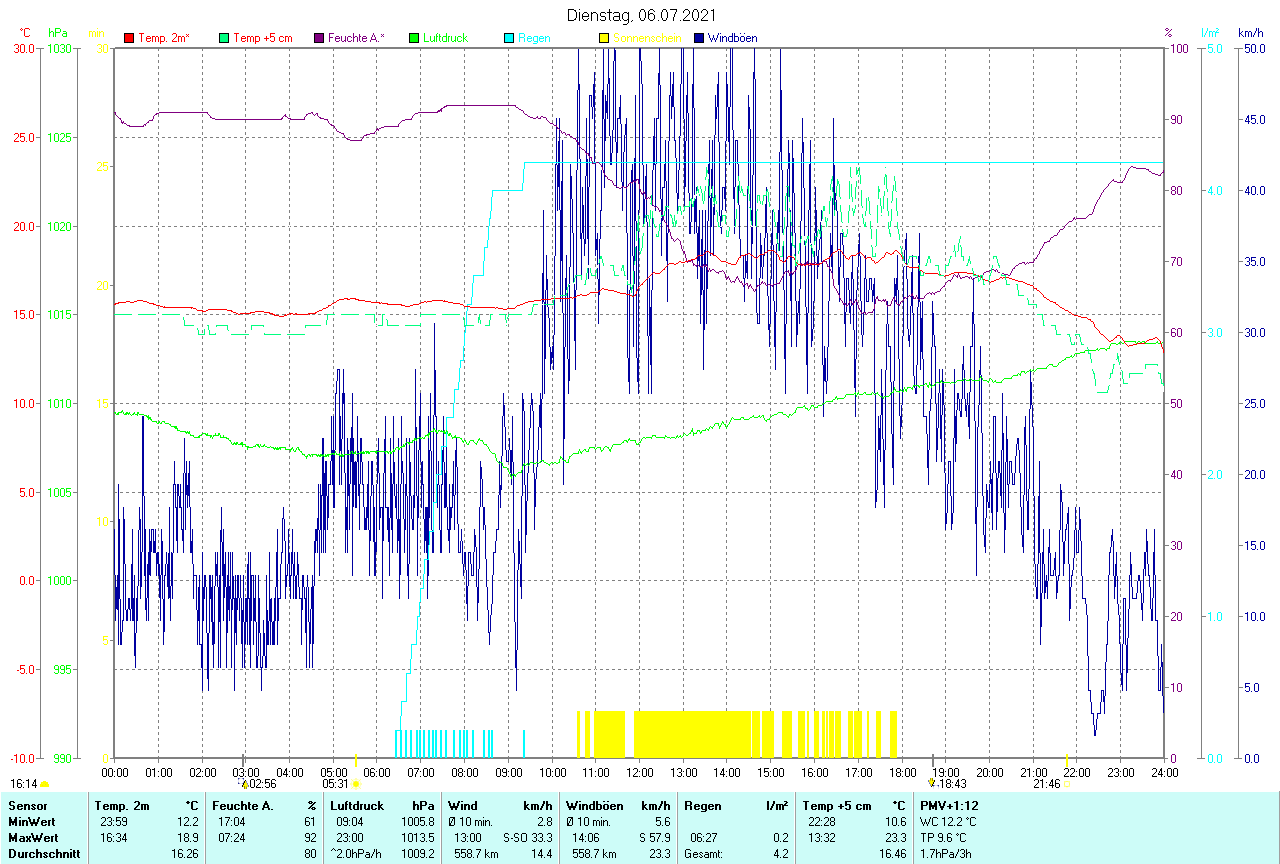Click the Temp +5 cm legend label

[x=263, y=38]
